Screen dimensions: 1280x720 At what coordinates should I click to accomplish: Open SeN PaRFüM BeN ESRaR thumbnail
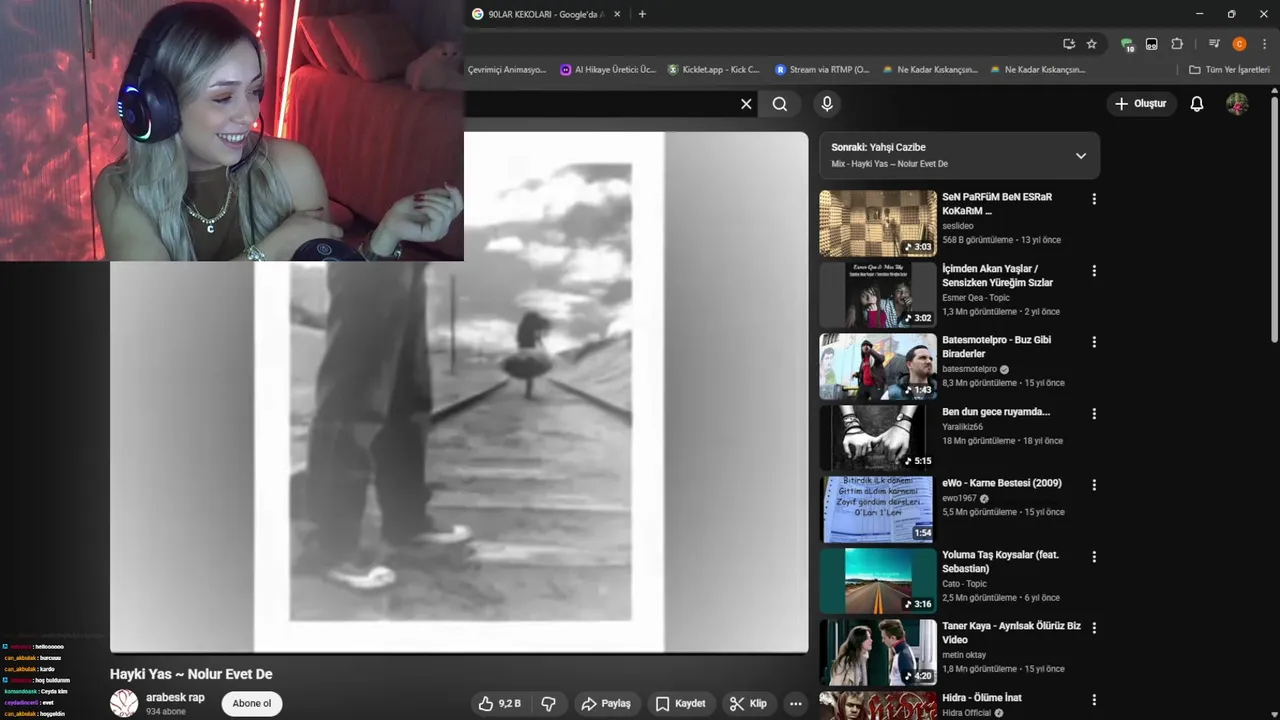878,224
